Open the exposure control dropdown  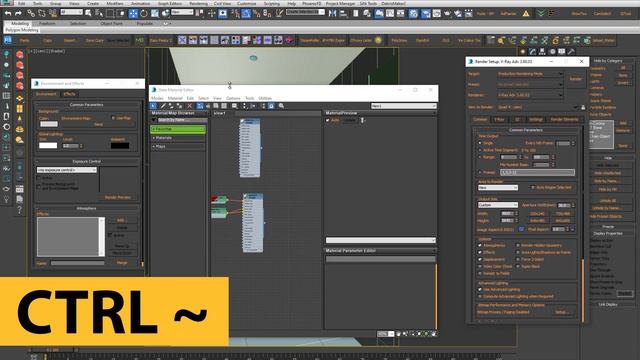67,170
